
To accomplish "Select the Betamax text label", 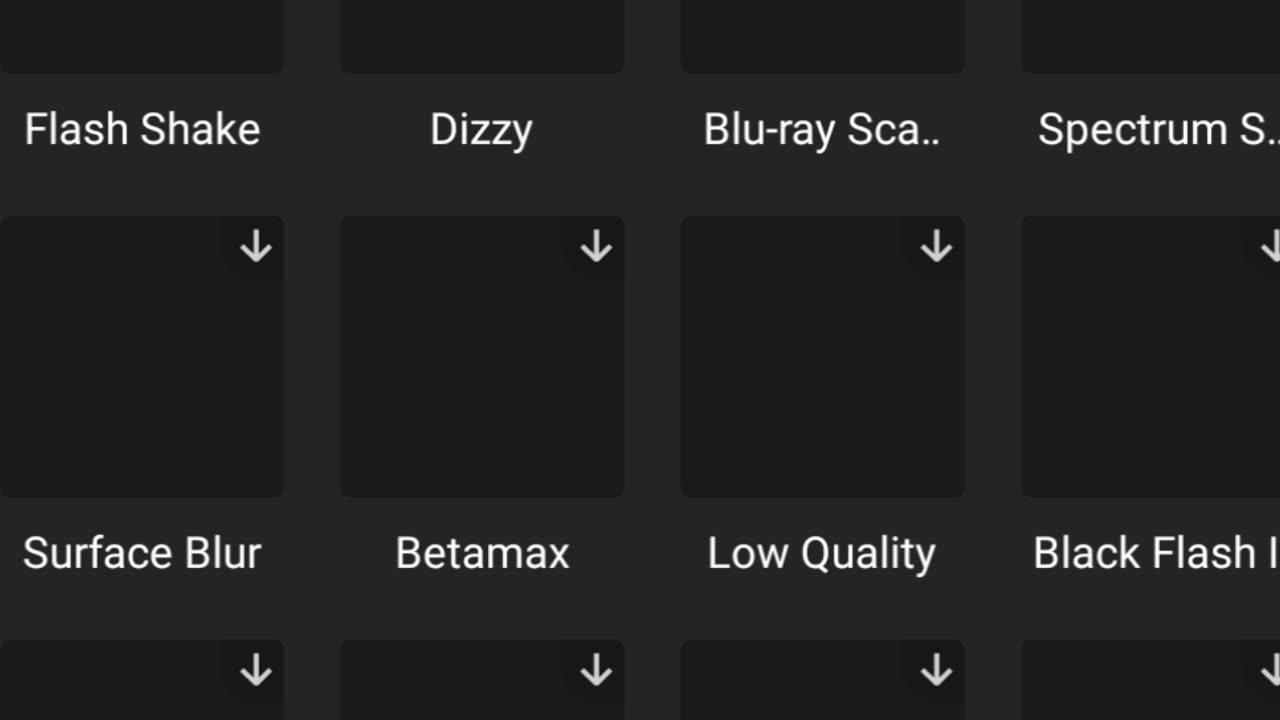I will [482, 554].
